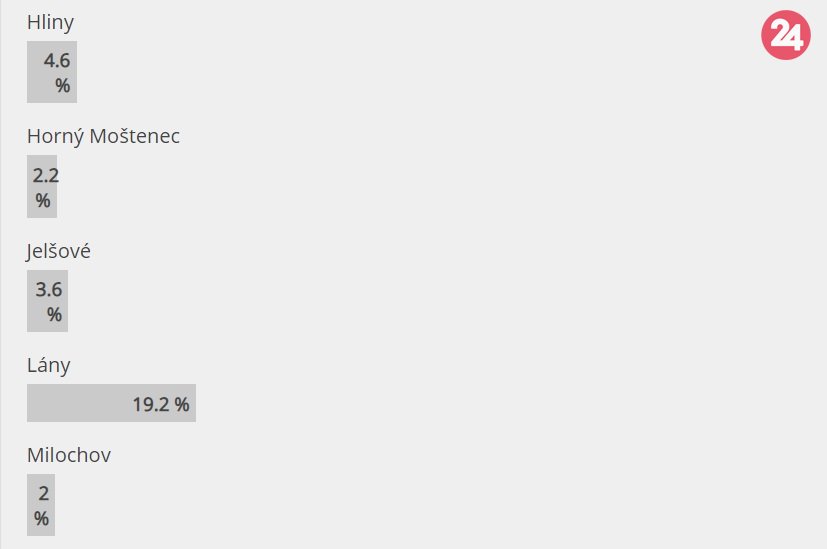Click the percent sign in Jelšové bar

point(54,315)
